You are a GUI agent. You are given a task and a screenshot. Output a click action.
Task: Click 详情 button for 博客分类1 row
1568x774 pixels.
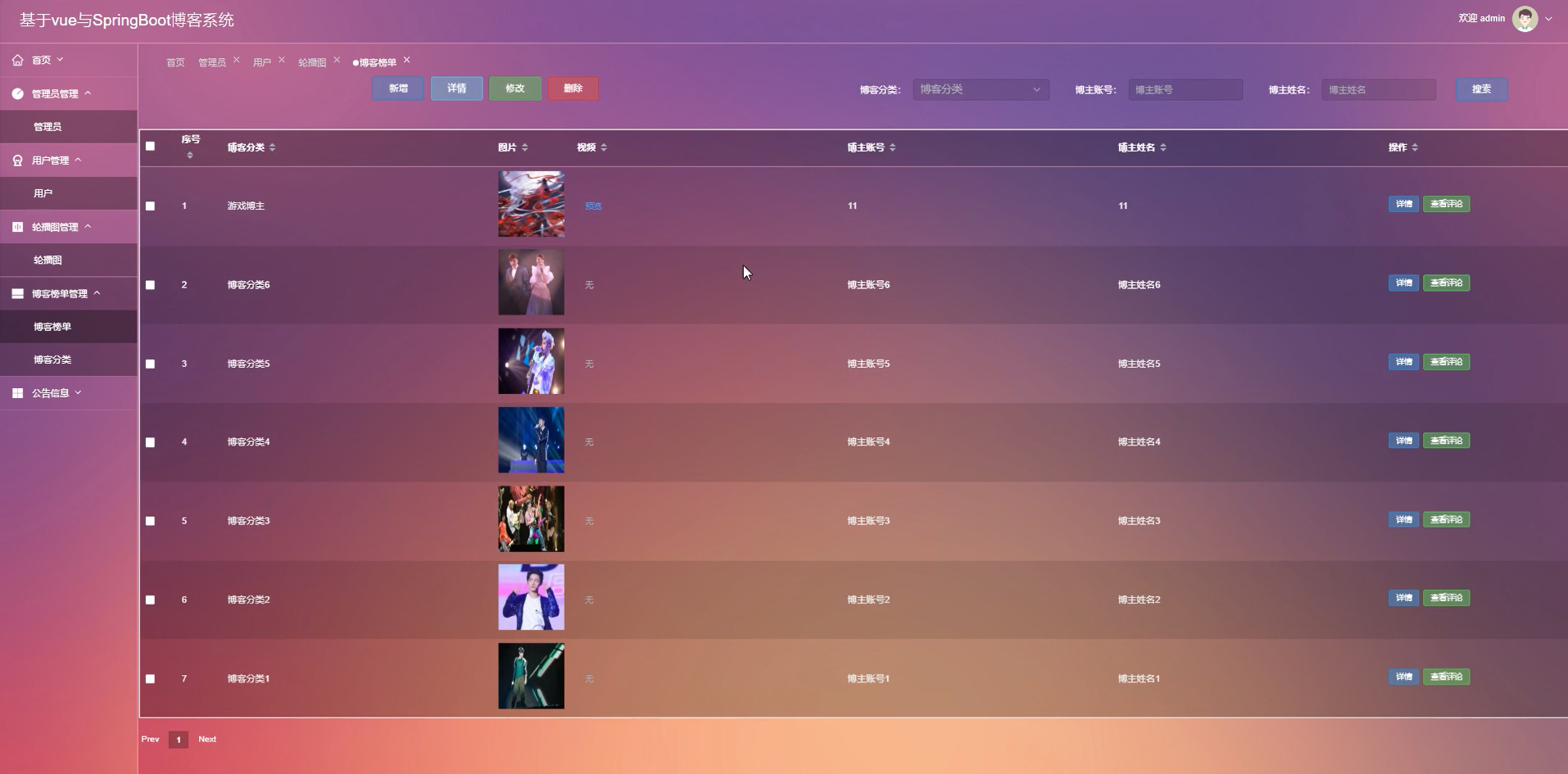[1403, 677]
